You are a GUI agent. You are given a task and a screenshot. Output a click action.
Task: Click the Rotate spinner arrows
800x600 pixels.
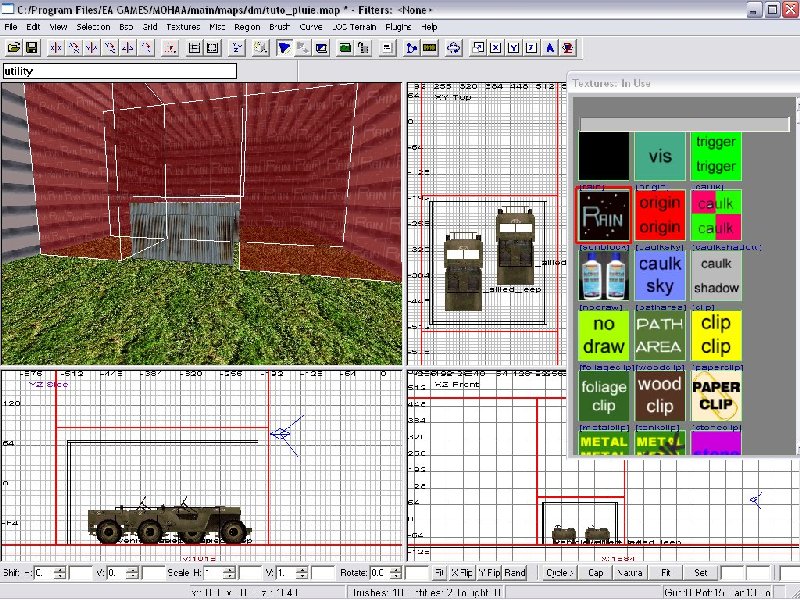pos(395,573)
